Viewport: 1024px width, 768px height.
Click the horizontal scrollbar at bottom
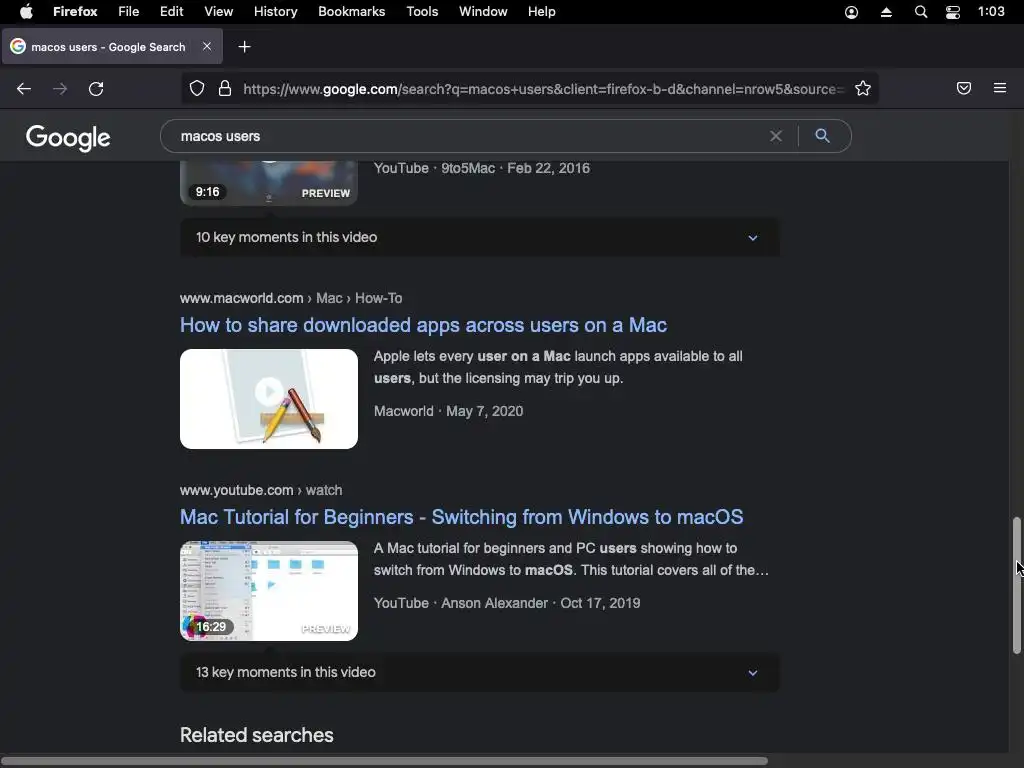point(384,761)
